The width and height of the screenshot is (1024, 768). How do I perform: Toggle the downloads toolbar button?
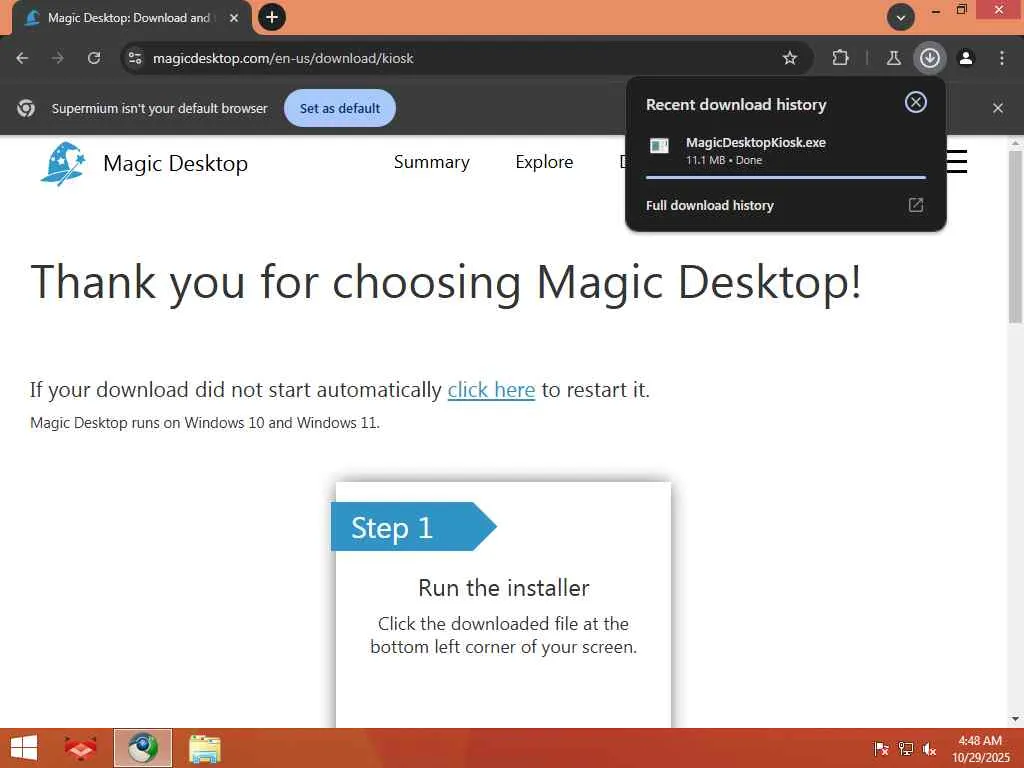pos(929,58)
